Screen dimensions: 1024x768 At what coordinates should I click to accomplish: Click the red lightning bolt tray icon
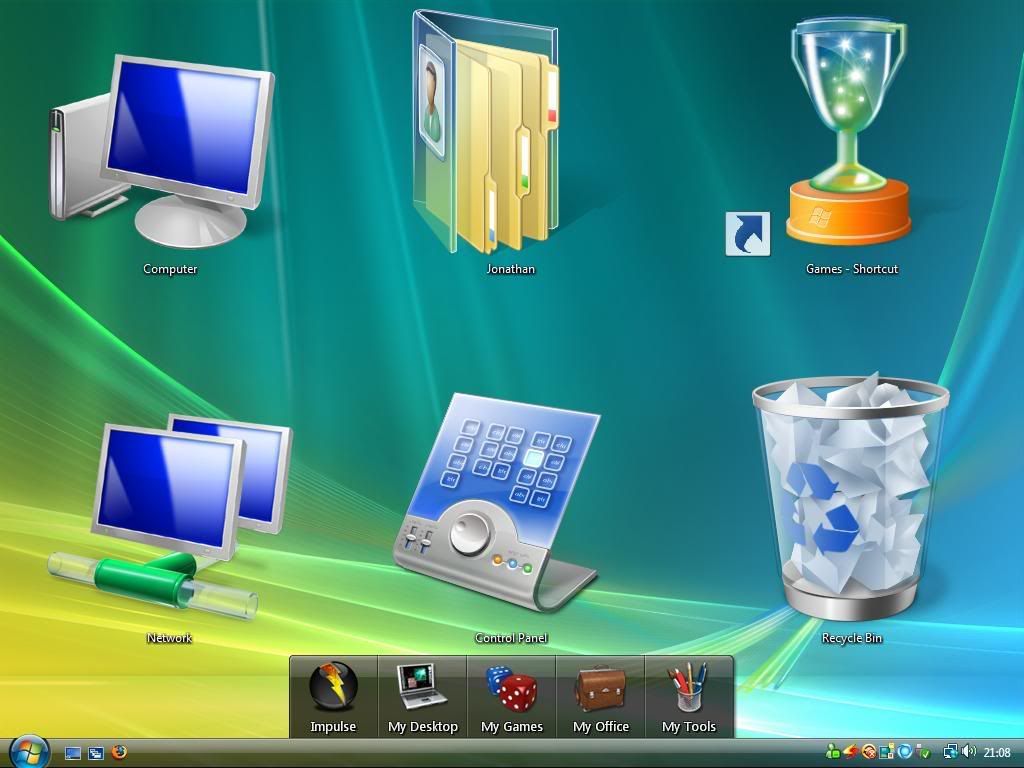(x=850, y=751)
